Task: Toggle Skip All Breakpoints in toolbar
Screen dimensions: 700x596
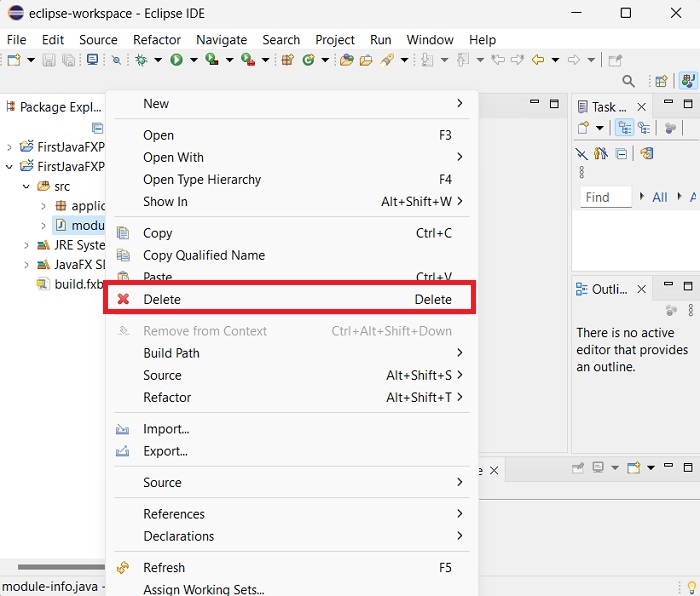Action: coord(117,60)
